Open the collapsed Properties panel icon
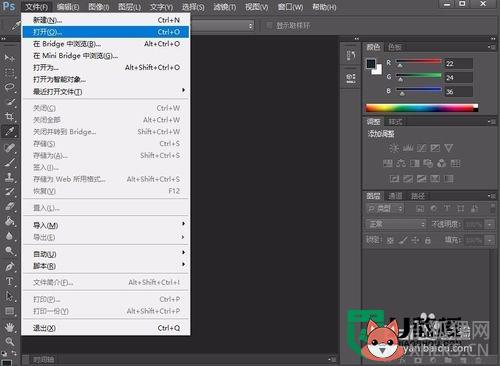 [350, 78]
